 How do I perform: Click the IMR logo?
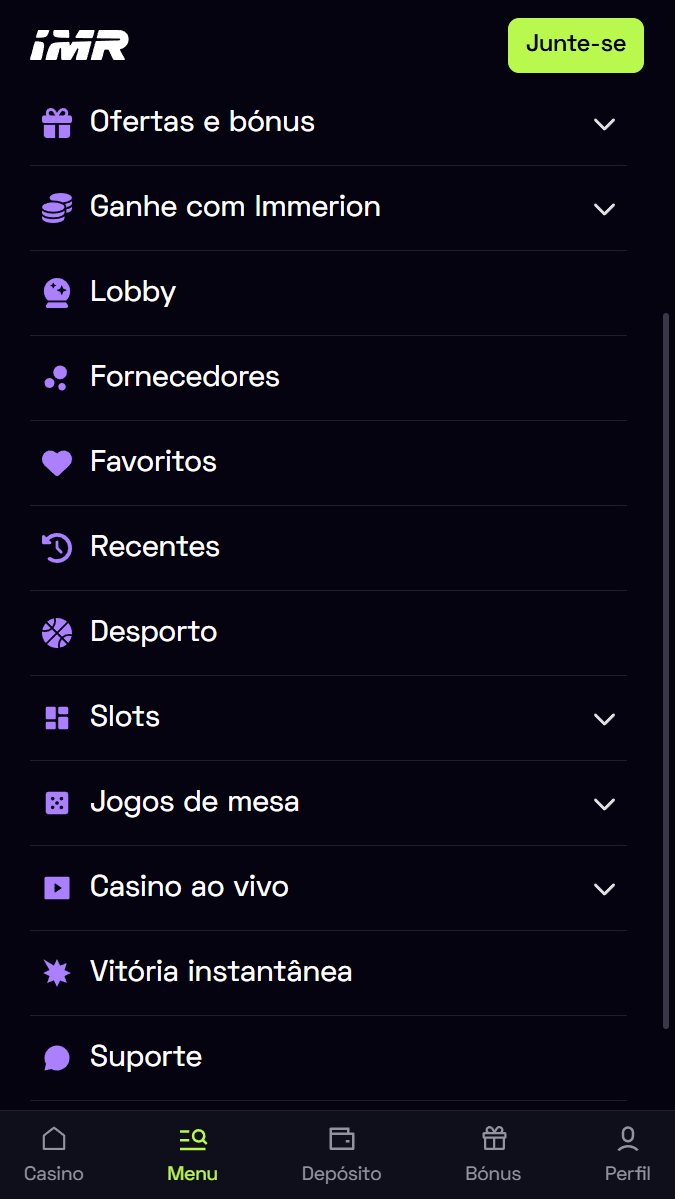tap(79, 46)
